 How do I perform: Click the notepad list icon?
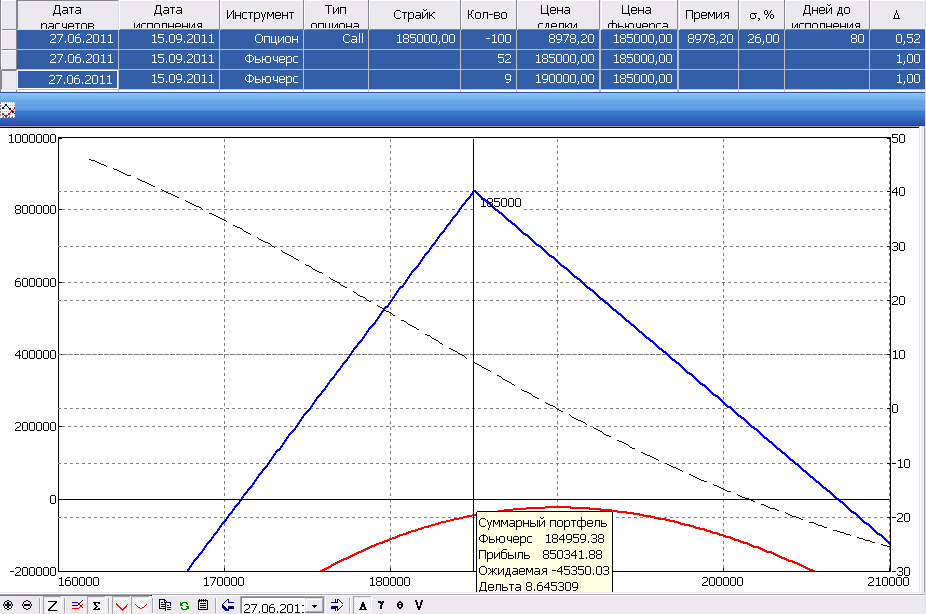(x=203, y=605)
